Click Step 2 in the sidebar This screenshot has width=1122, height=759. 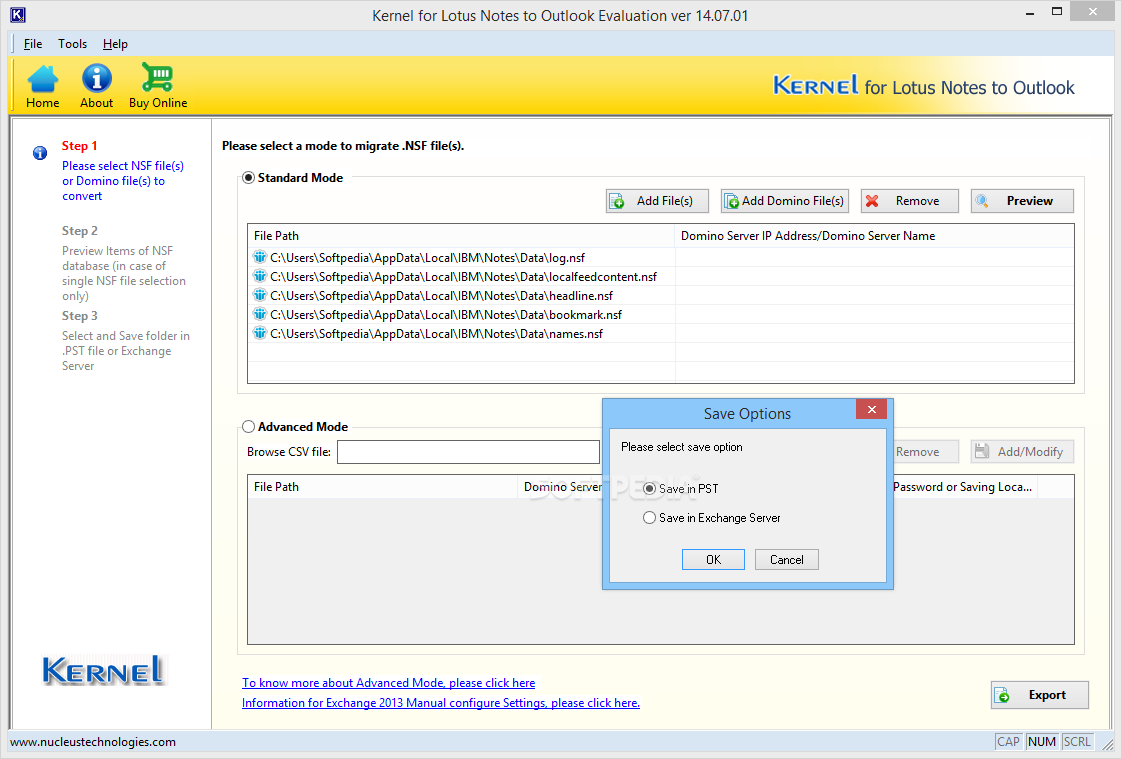click(x=79, y=230)
